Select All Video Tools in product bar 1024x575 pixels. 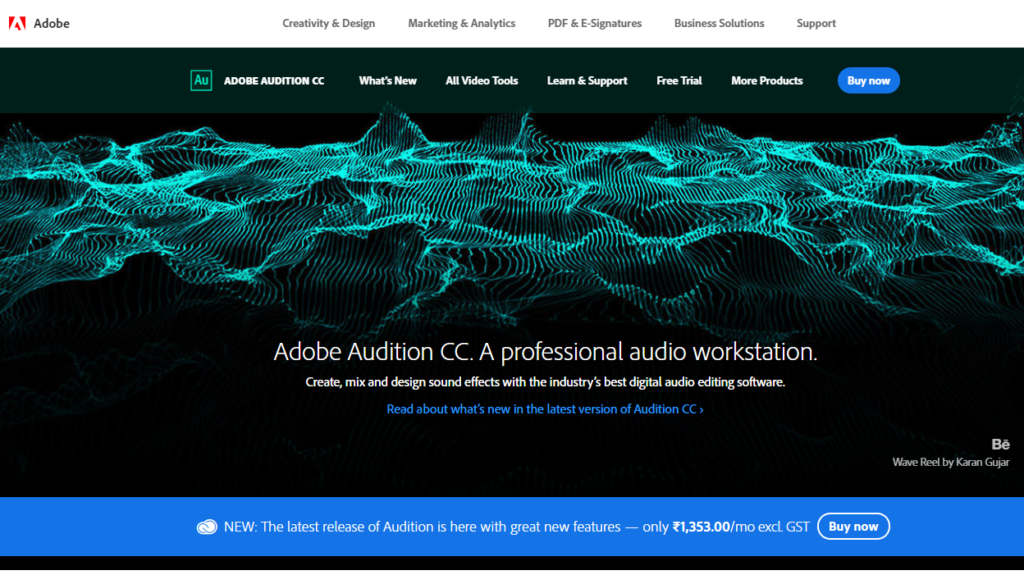(481, 80)
